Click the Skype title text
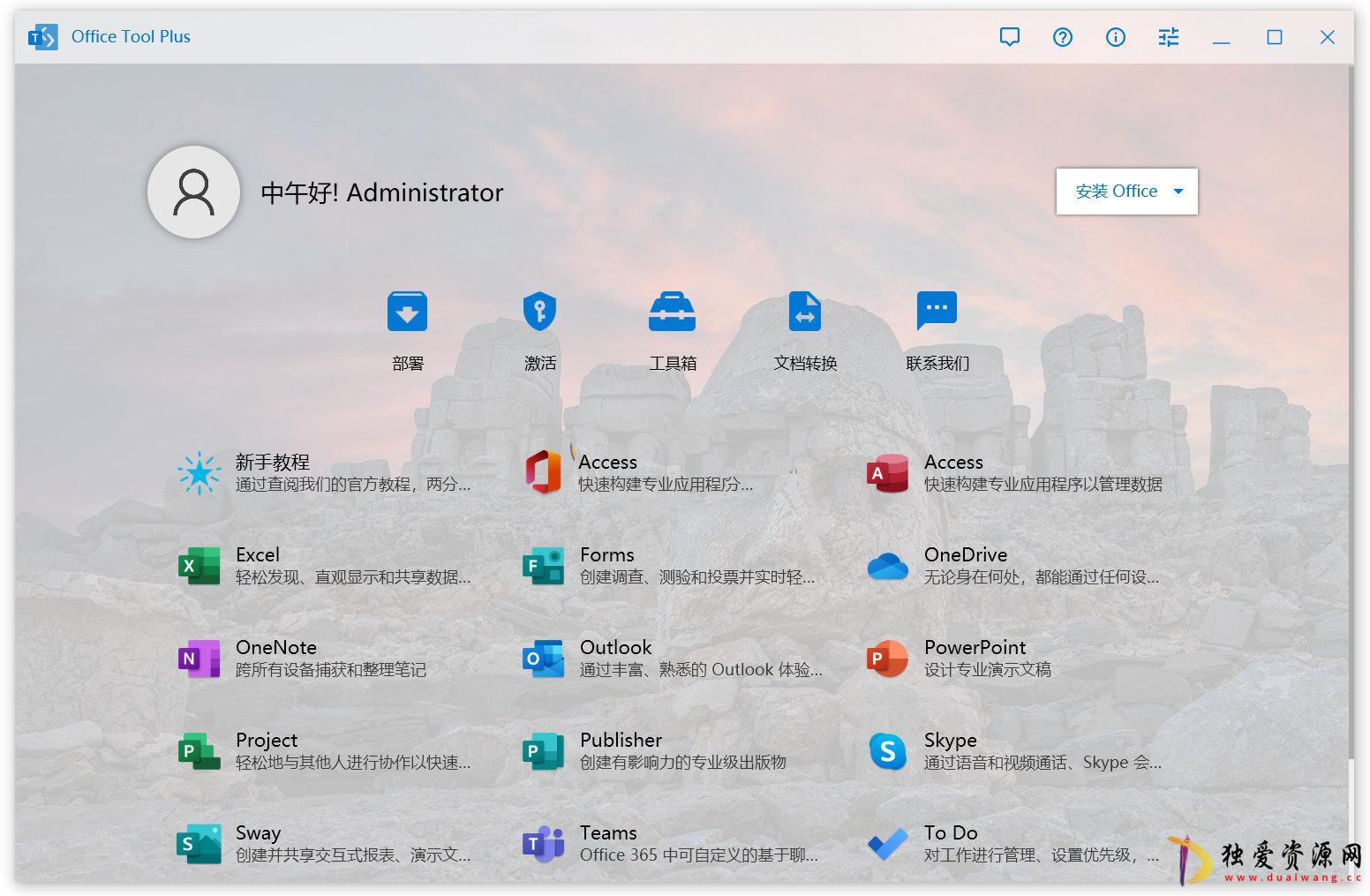Viewport: 1370px width, 896px height. click(950, 740)
